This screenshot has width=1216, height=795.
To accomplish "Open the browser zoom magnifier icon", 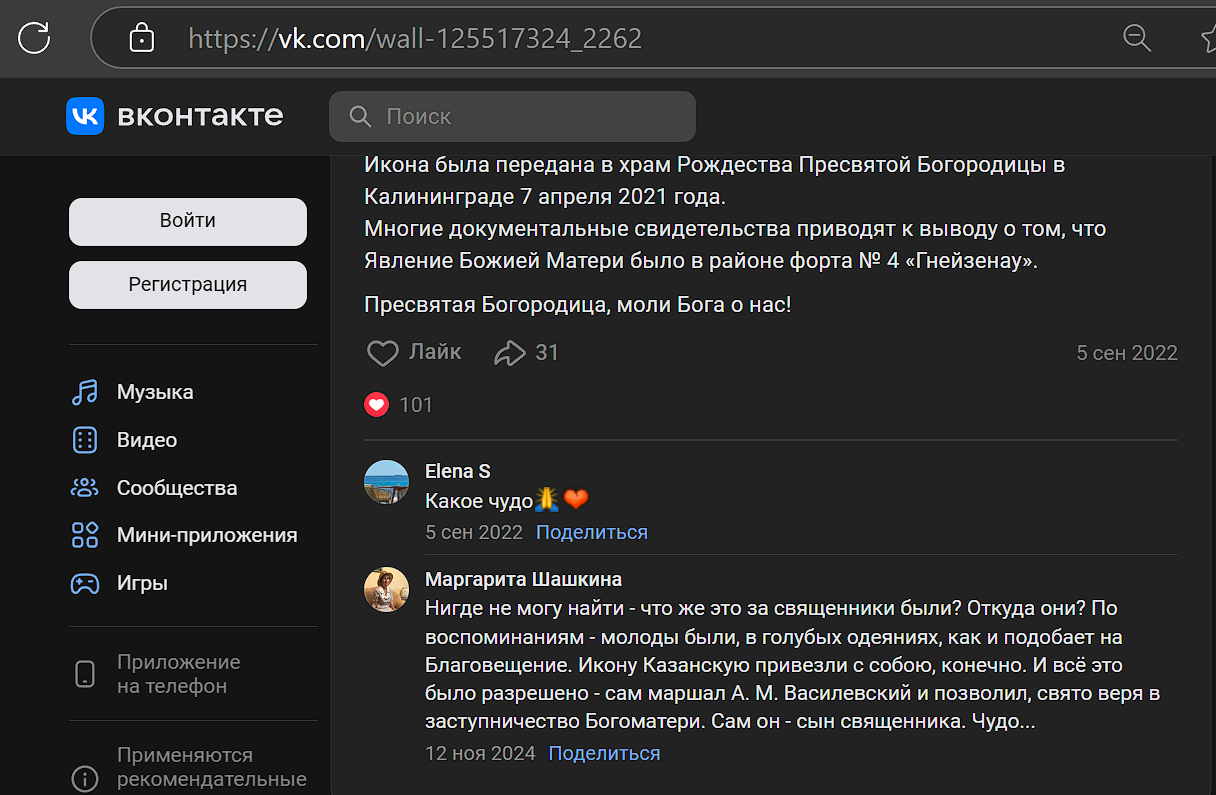I will [1137, 38].
